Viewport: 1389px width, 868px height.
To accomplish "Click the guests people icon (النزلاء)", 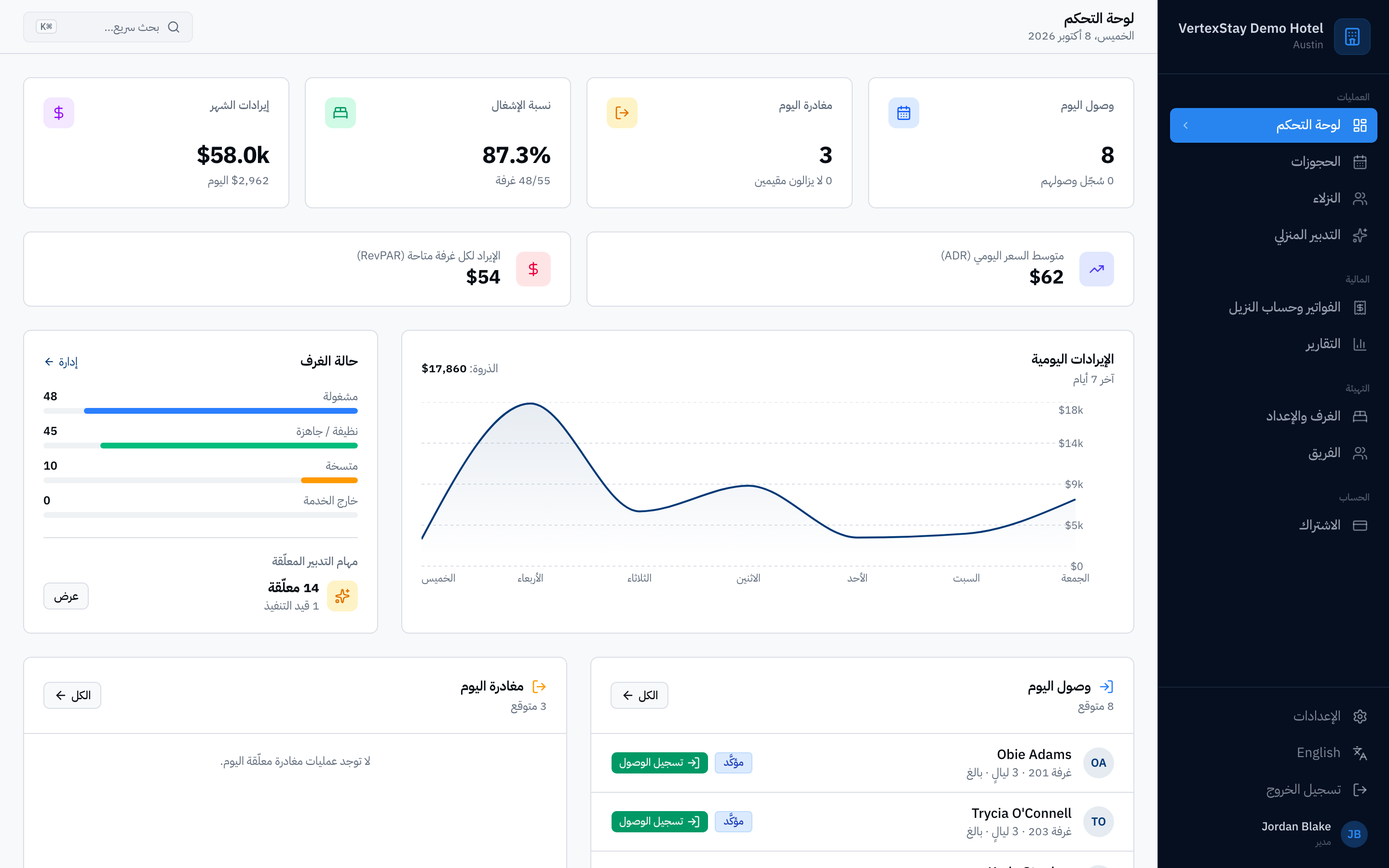I will click(x=1360, y=199).
